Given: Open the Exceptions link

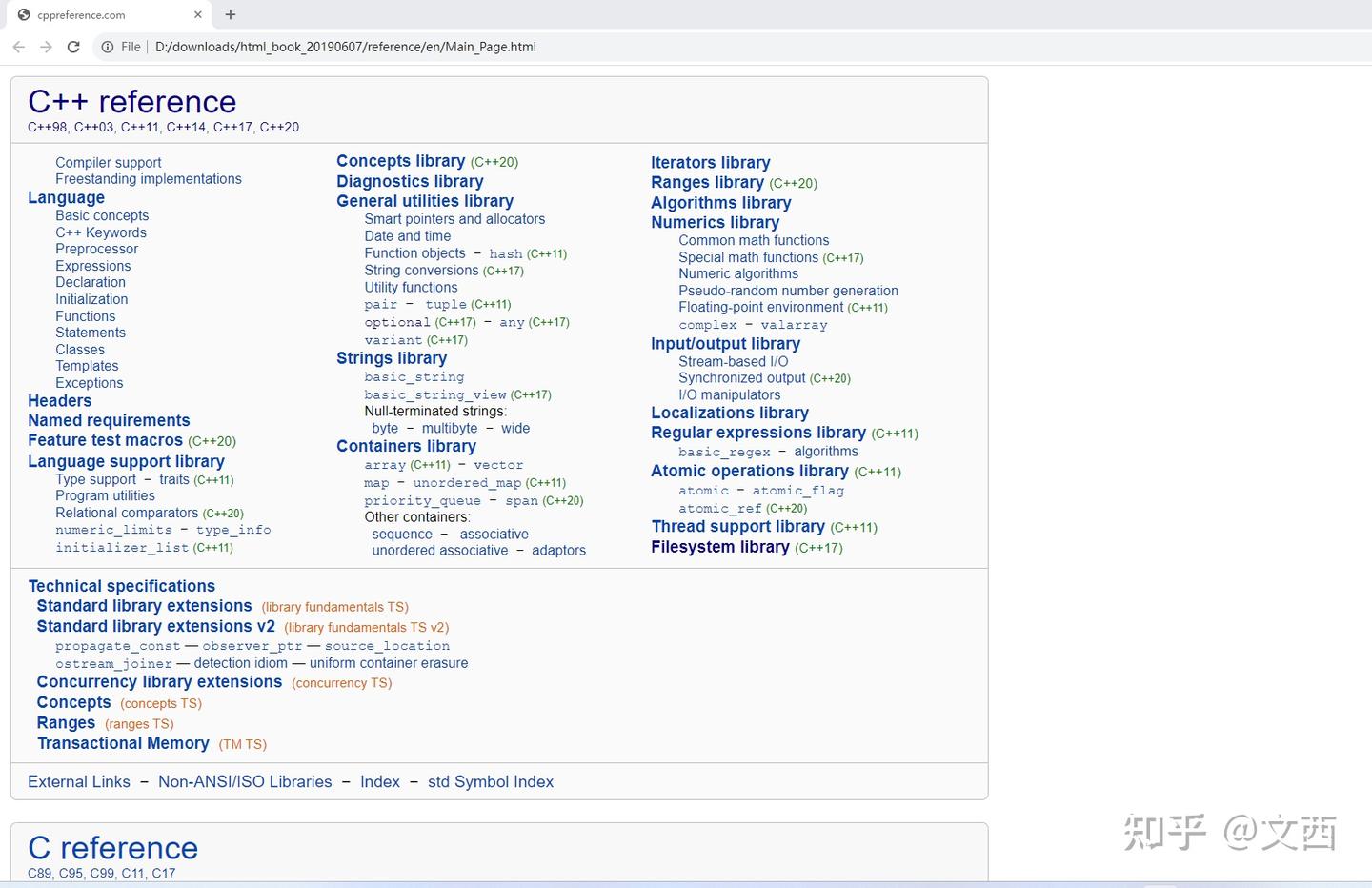Looking at the screenshot, I should pyautogui.click(x=90, y=383).
